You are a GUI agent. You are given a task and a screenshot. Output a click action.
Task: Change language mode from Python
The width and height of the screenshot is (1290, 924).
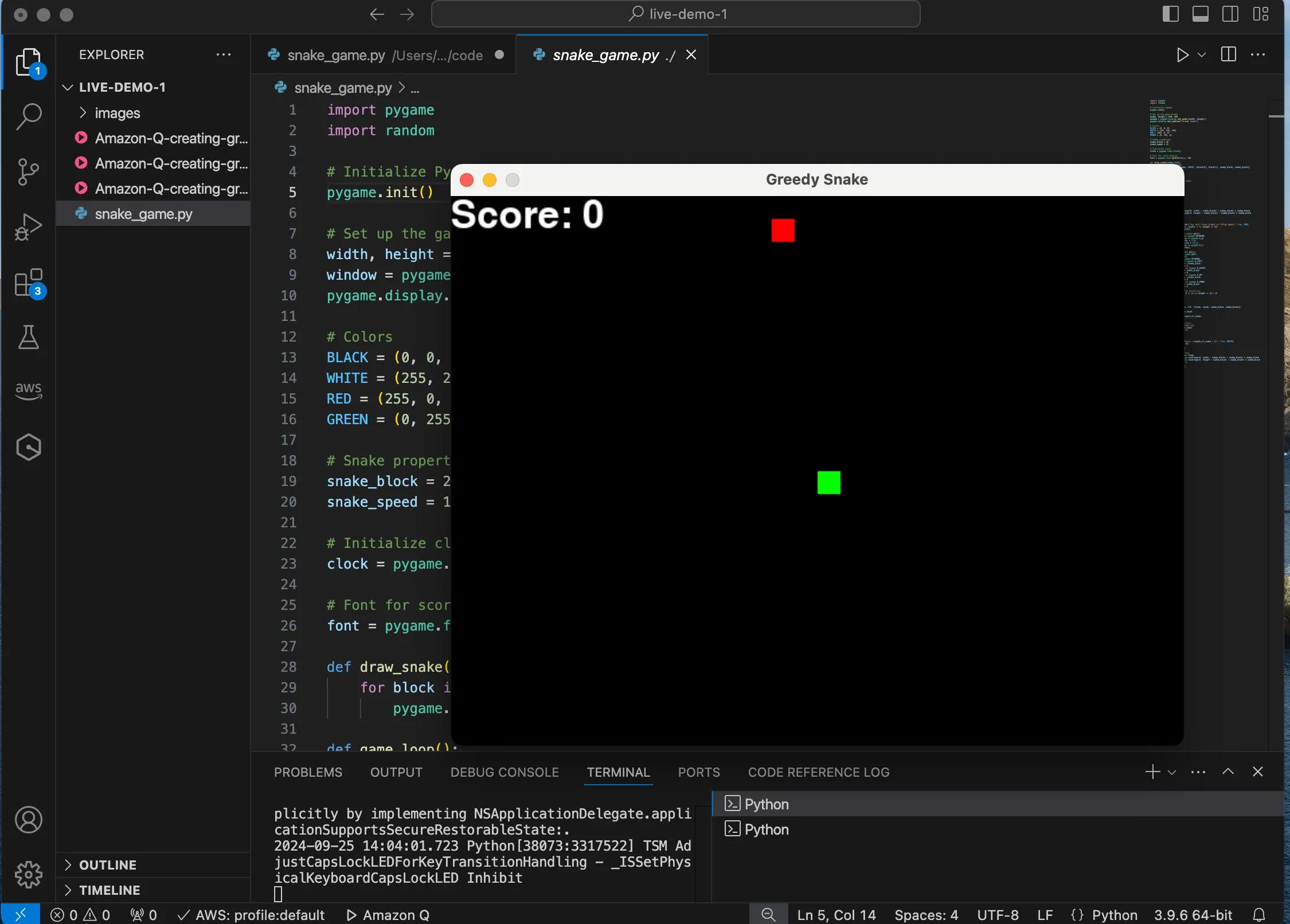(1115, 915)
